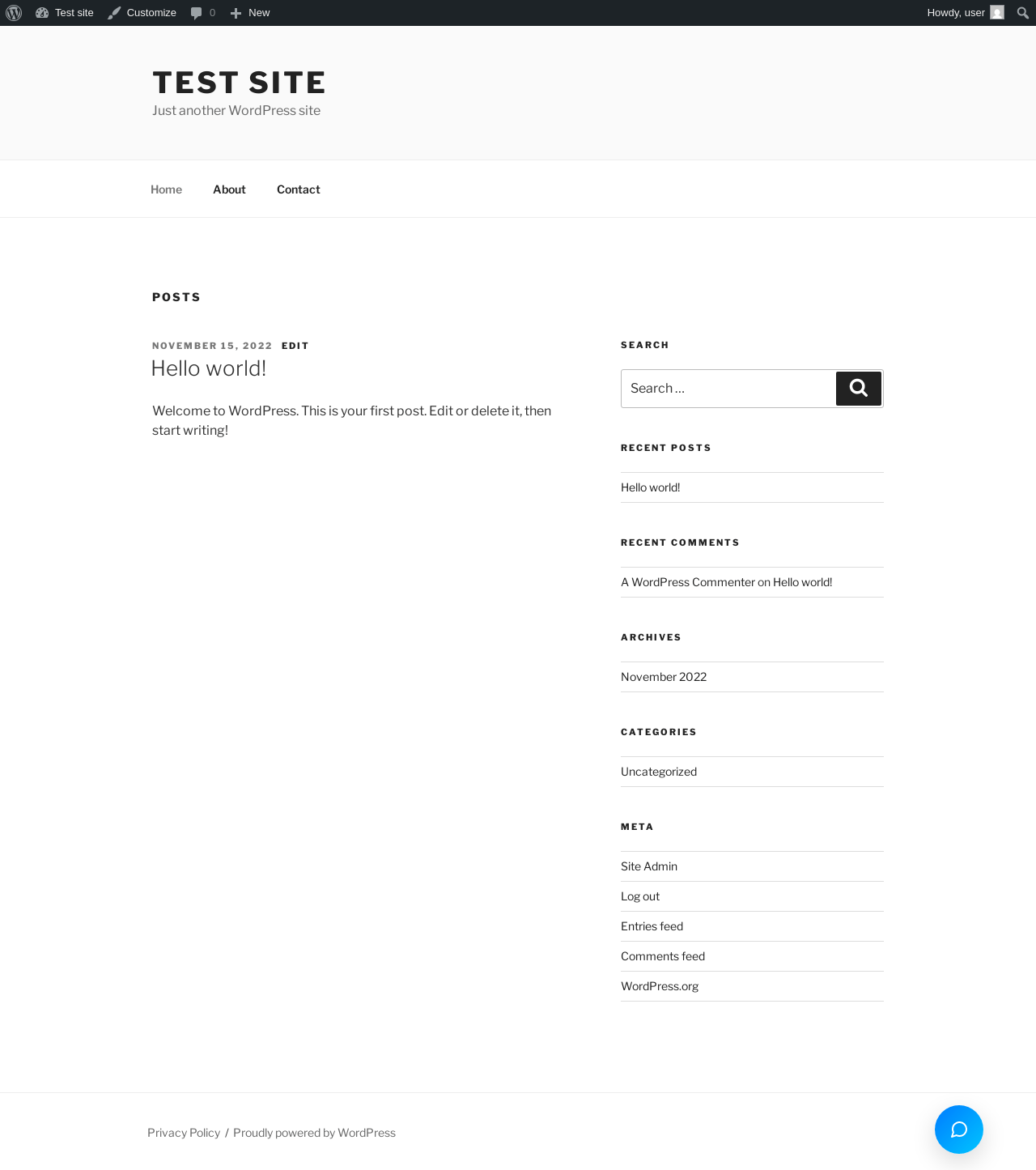The width and height of the screenshot is (1036, 1170).
Task: Focus the Search input field
Action: pyautogui.click(x=728, y=389)
